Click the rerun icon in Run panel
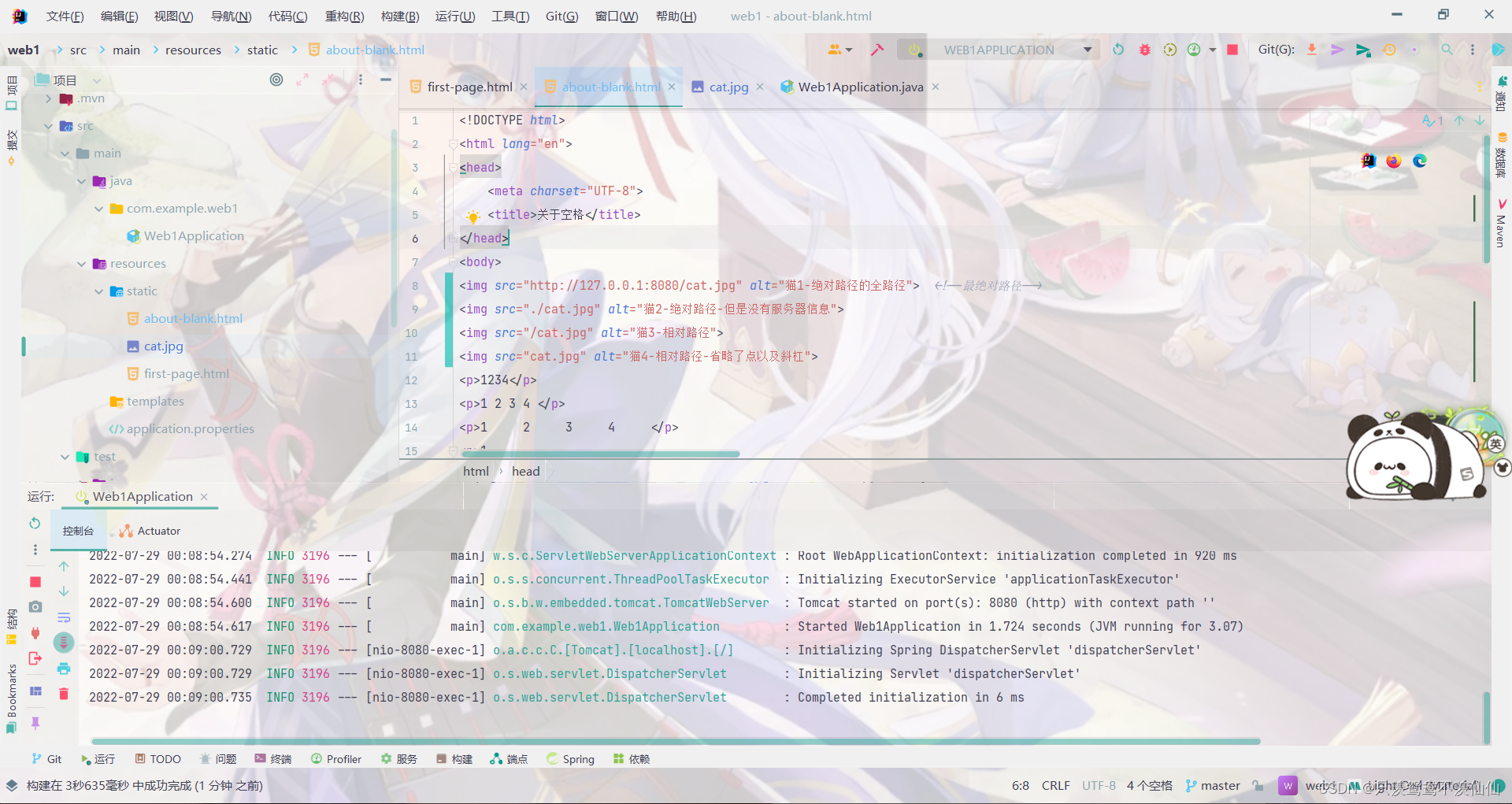This screenshot has width=1512, height=804. [x=35, y=523]
